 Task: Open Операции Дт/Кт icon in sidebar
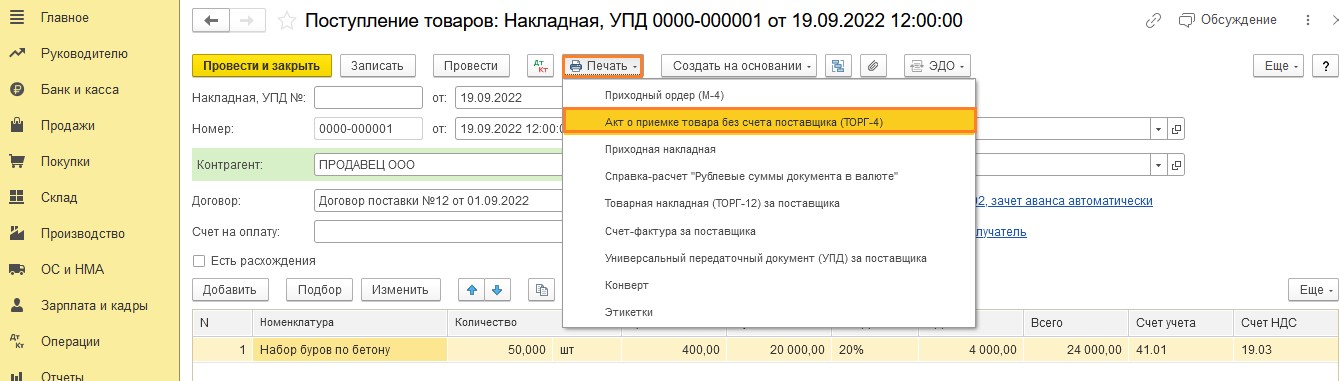pyautogui.click(x=17, y=341)
